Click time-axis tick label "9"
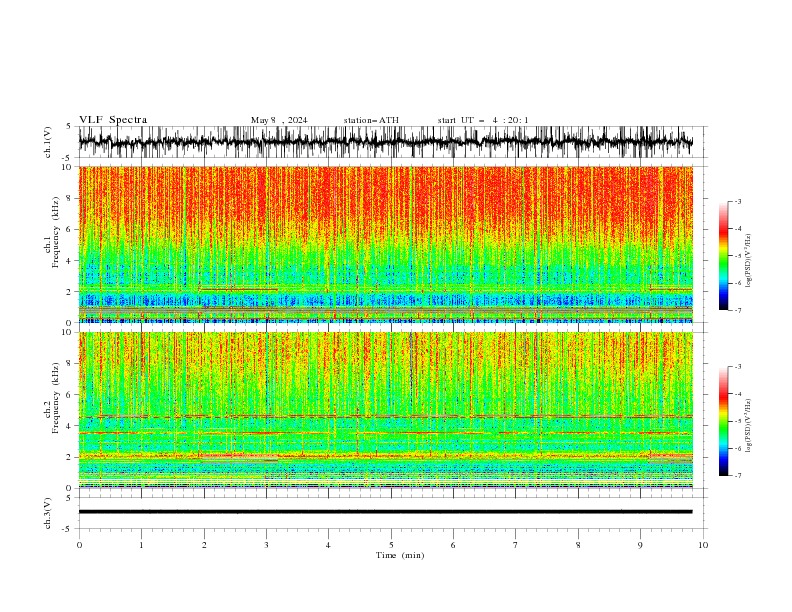This screenshot has height=612, width=792. pos(640,545)
